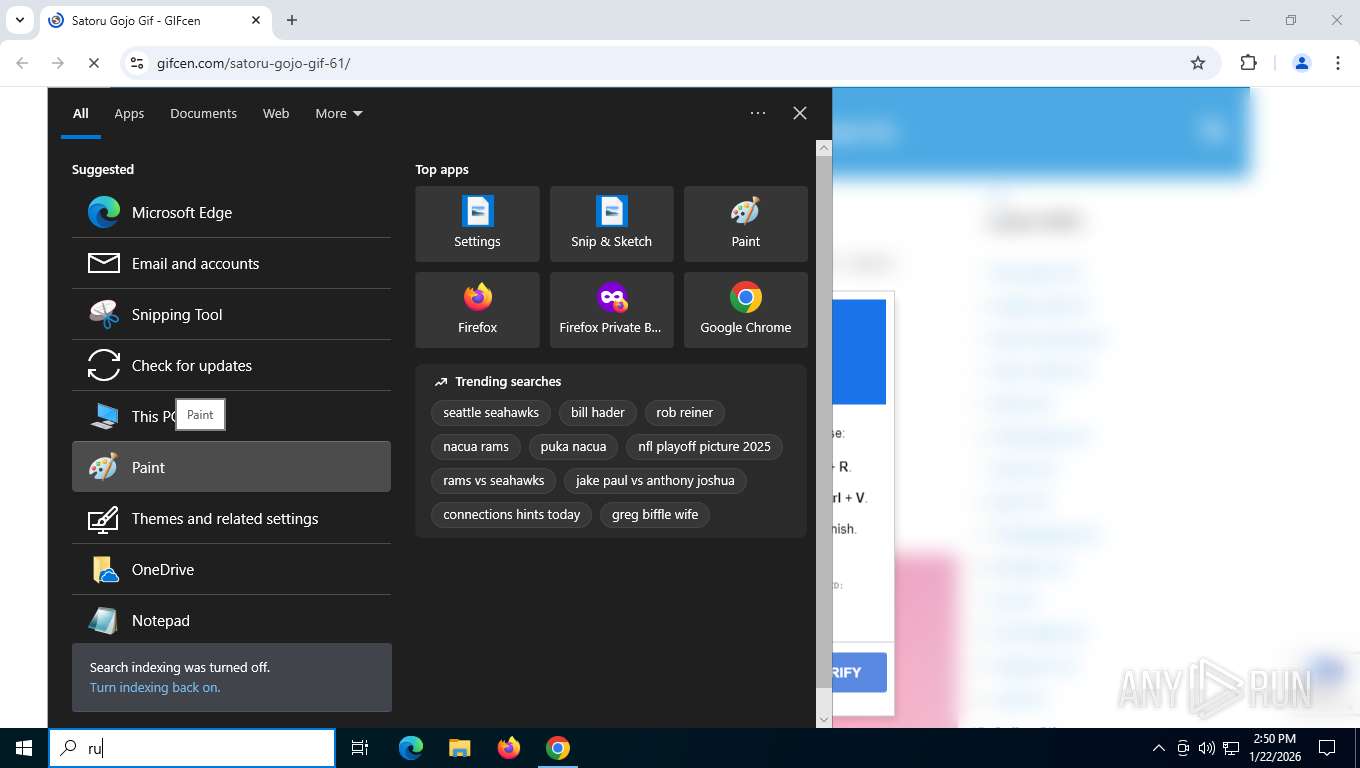Close the Satoru Gojo Gif tab
The width and height of the screenshot is (1360, 768).
[256, 20]
